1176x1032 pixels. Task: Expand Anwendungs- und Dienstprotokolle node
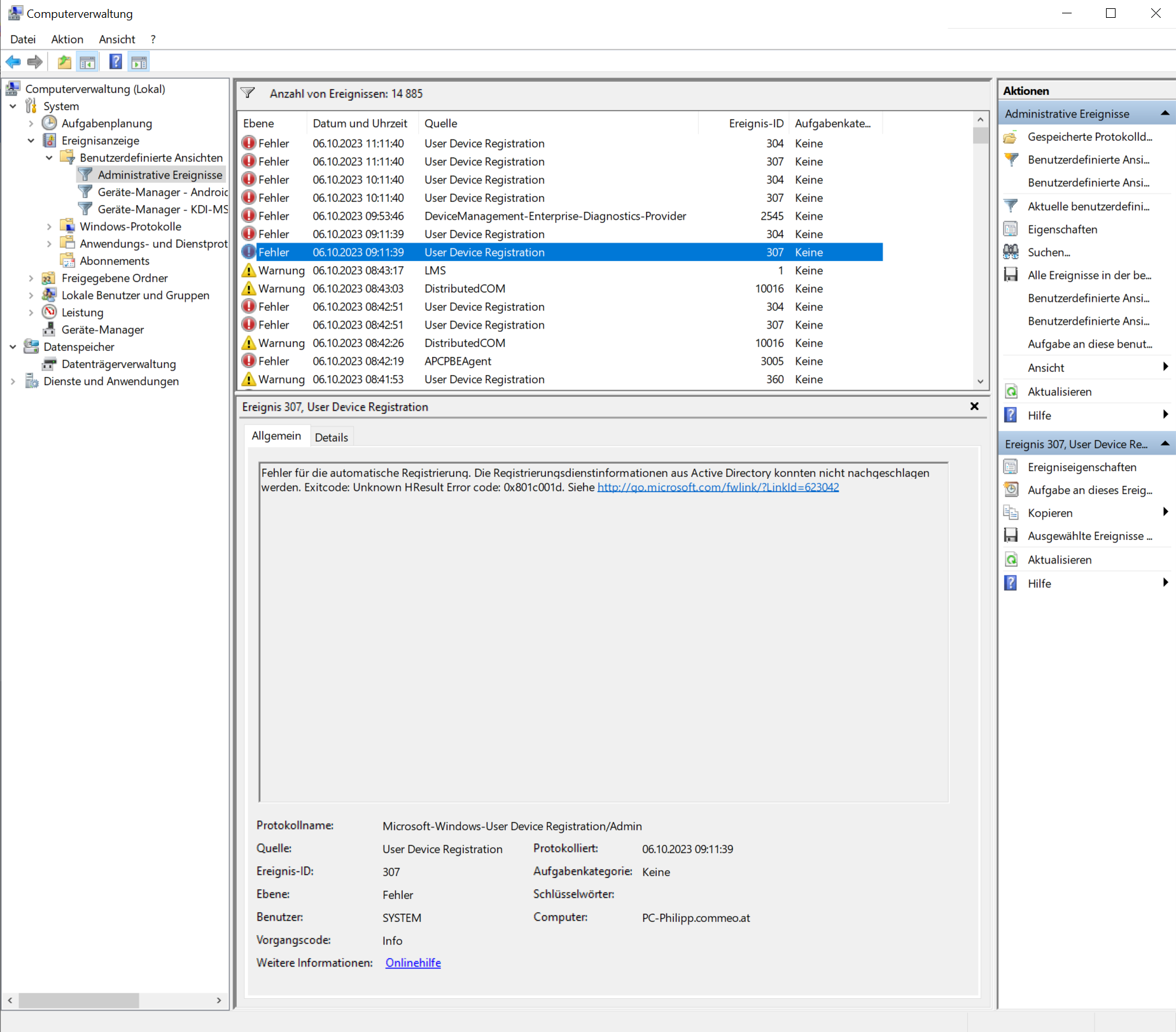49,244
